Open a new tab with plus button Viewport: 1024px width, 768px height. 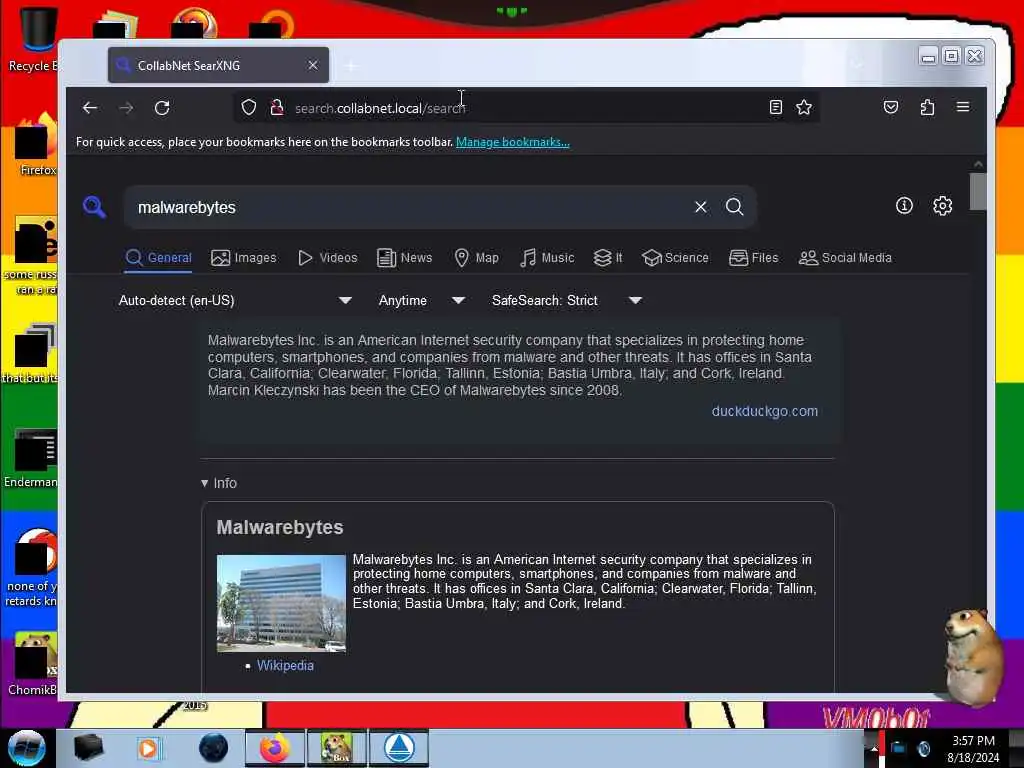pos(351,66)
